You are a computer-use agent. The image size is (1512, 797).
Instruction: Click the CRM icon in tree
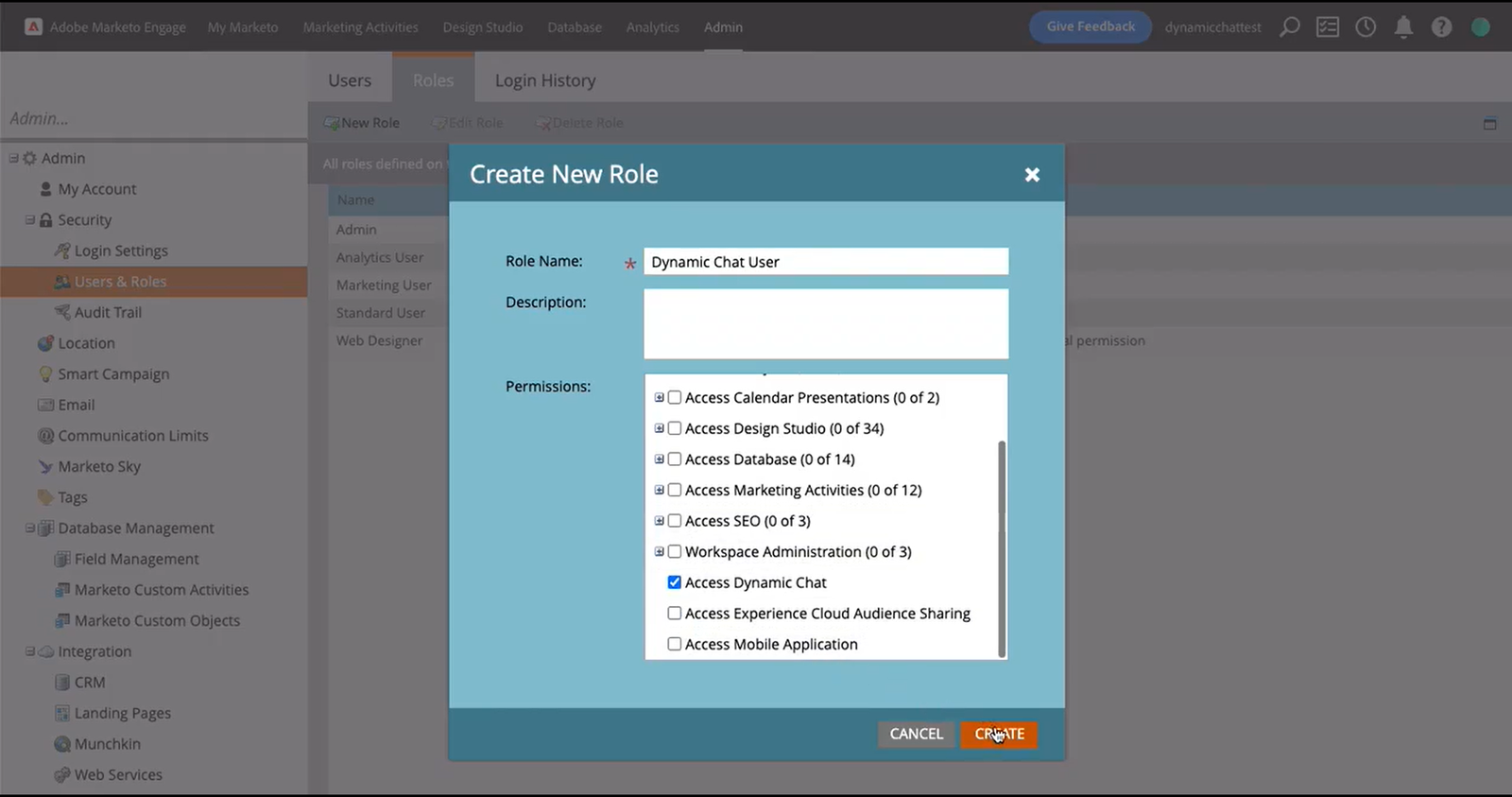click(62, 683)
